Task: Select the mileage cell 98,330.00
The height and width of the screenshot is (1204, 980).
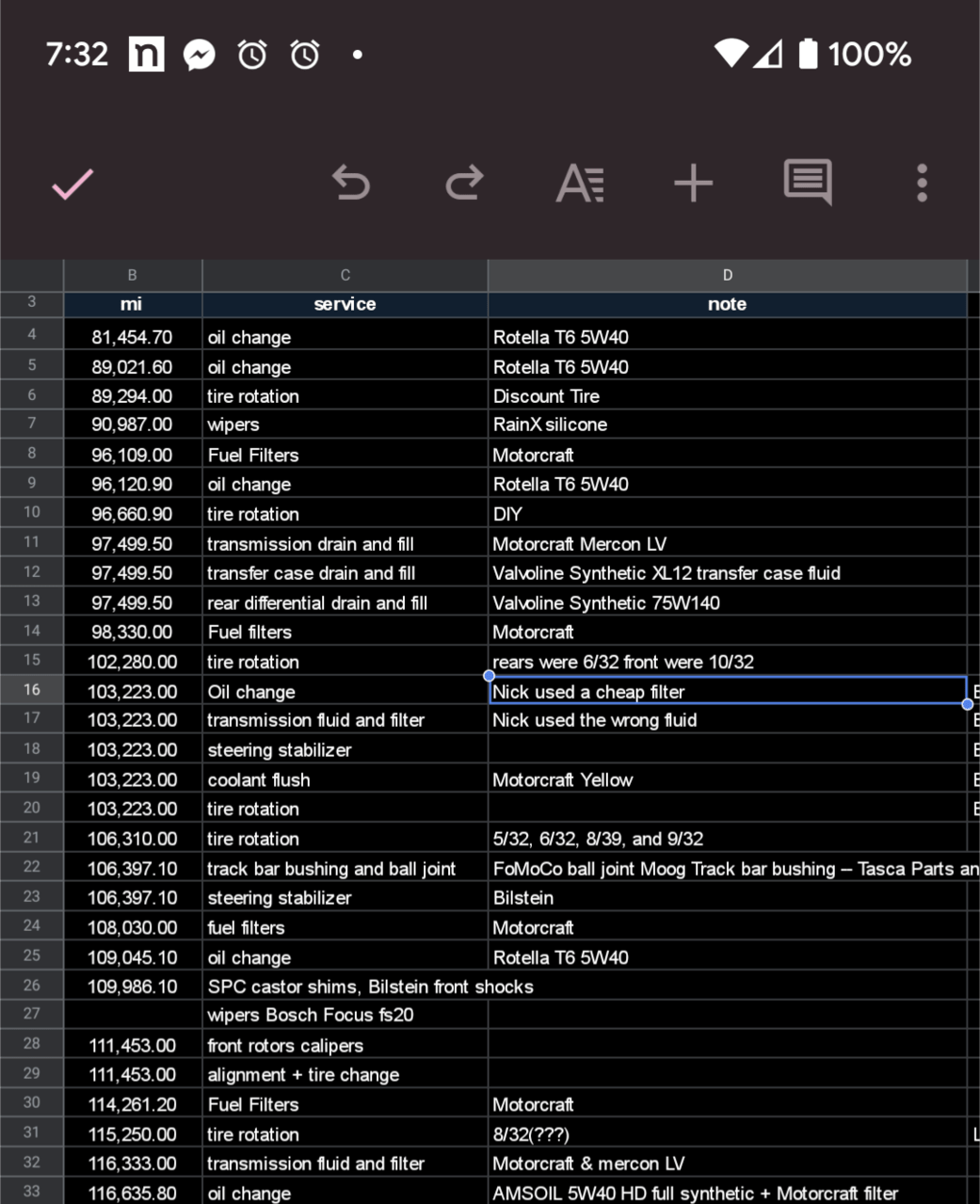Action: (133, 632)
